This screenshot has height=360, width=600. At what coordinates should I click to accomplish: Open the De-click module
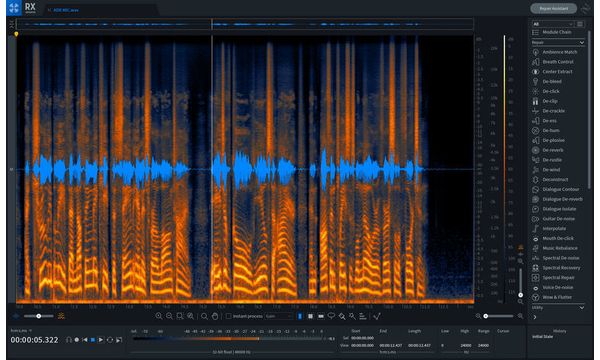(x=546, y=91)
